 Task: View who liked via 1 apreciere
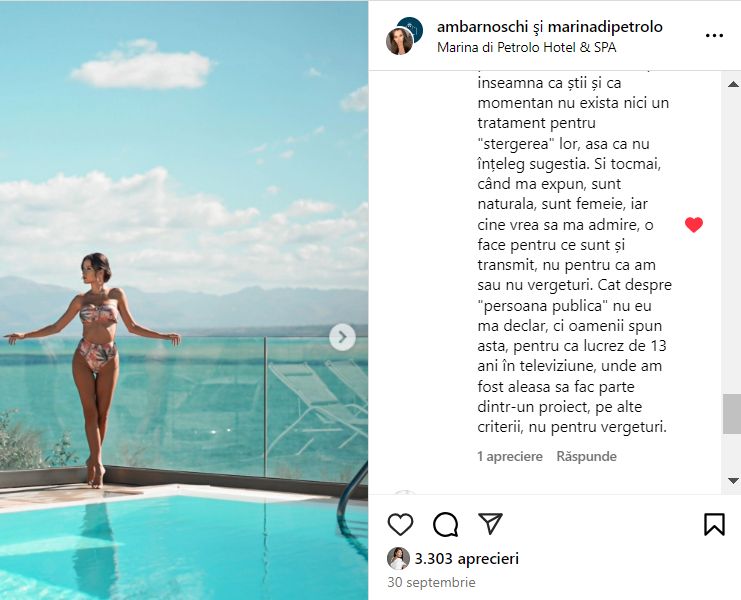coord(510,456)
